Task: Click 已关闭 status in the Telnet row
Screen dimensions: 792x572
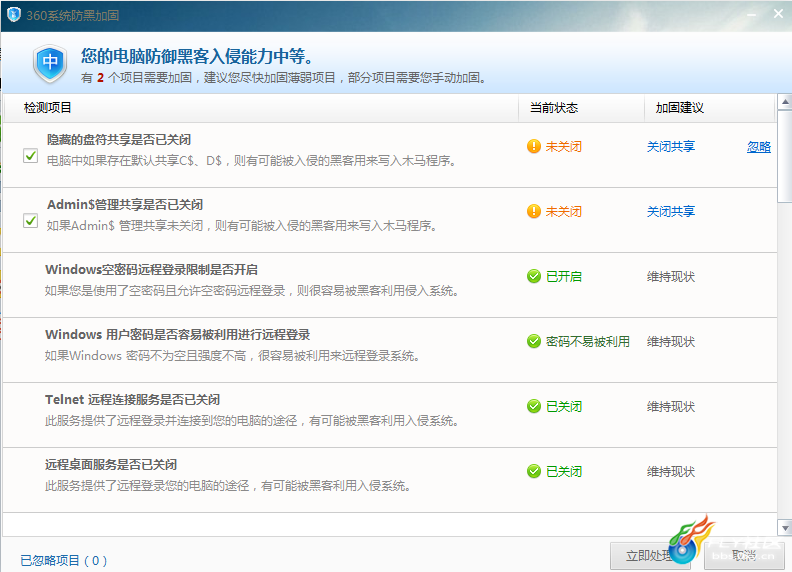Action: [564, 406]
